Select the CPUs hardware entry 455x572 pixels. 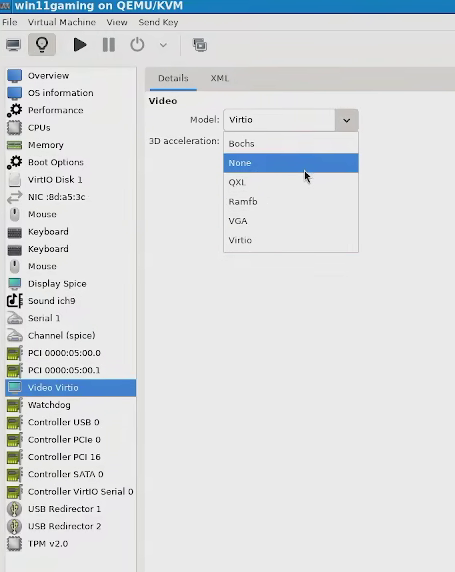pyautogui.click(x=71, y=128)
